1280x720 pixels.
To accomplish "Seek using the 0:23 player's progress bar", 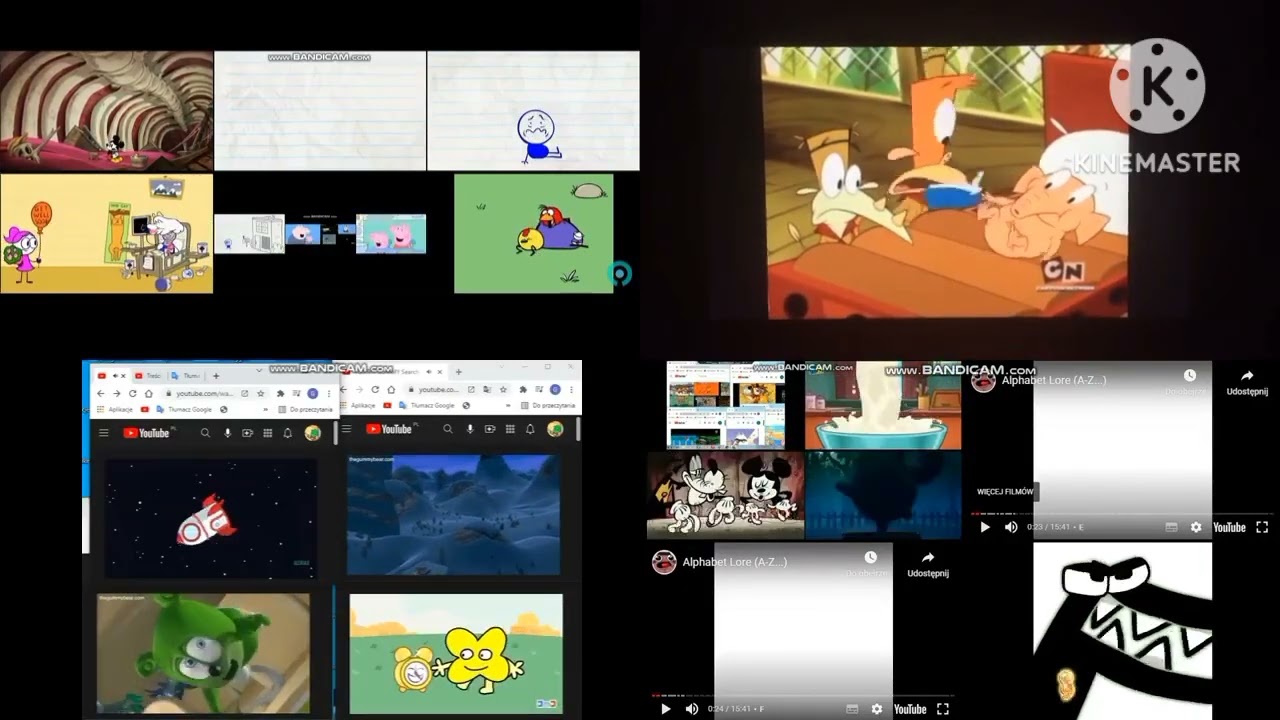I will 1122,513.
